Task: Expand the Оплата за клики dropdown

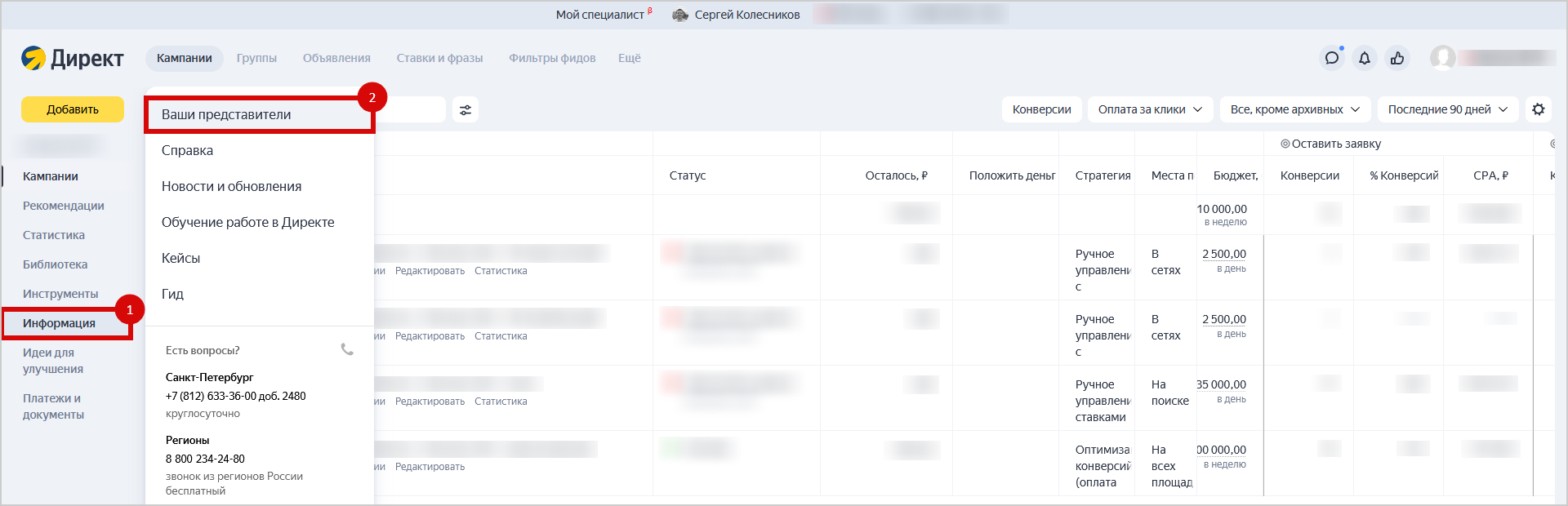Action: point(1150,109)
